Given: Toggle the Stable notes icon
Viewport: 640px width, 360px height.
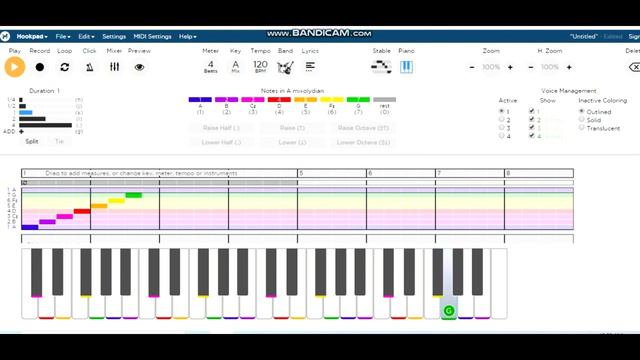Looking at the screenshot, I should pyautogui.click(x=381, y=67).
